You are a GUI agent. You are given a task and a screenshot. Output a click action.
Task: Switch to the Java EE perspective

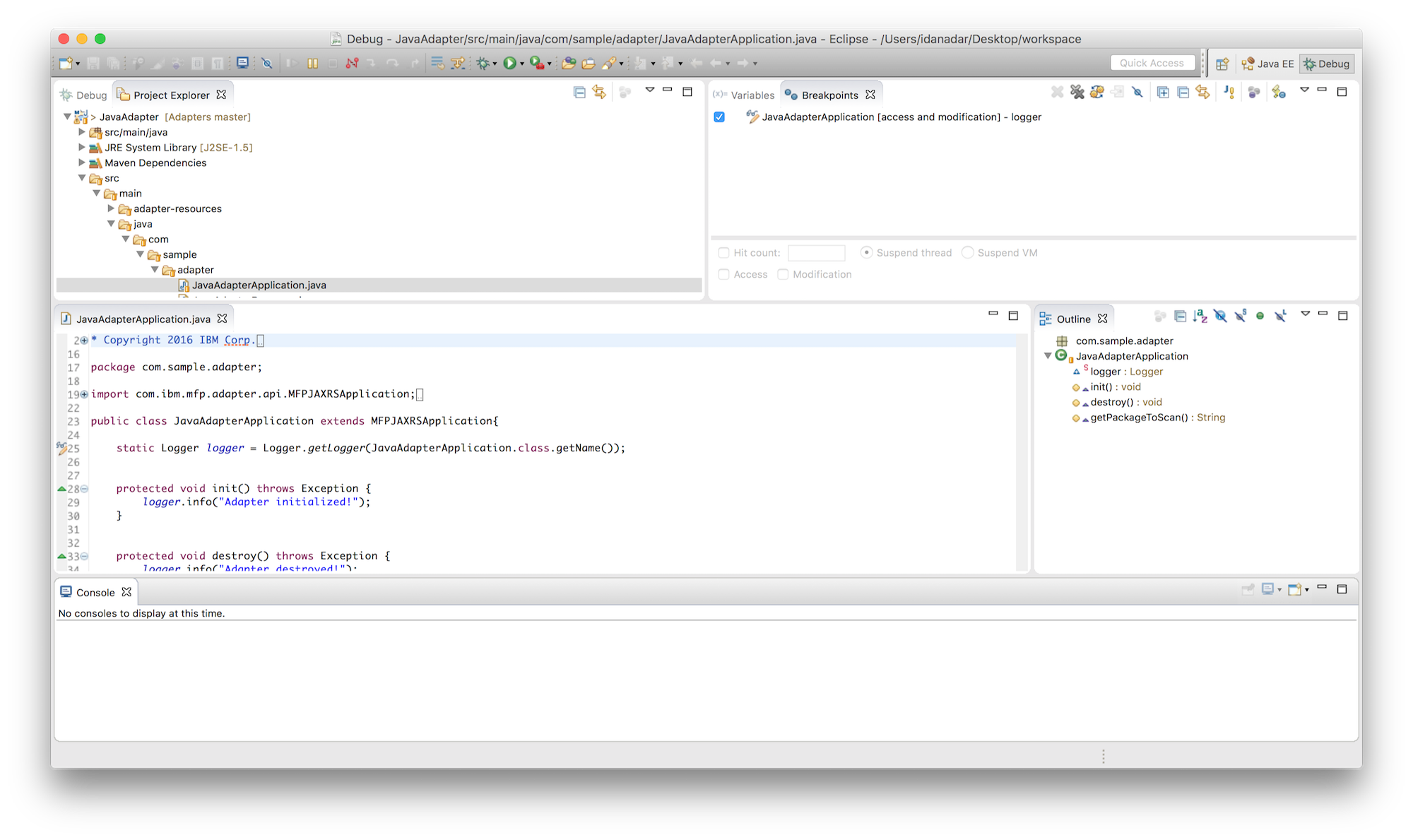click(x=1268, y=64)
